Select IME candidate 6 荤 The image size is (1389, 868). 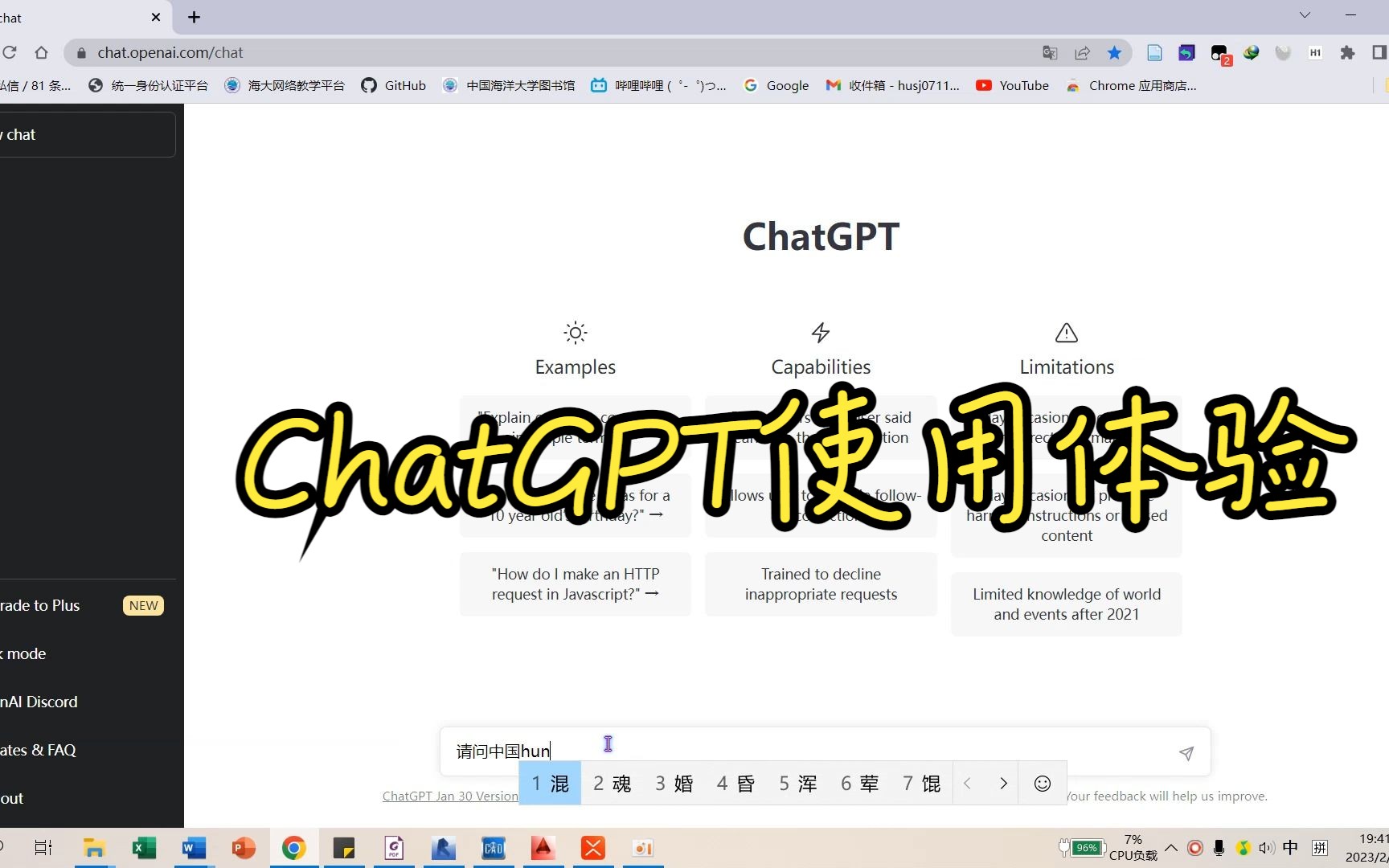click(x=860, y=784)
